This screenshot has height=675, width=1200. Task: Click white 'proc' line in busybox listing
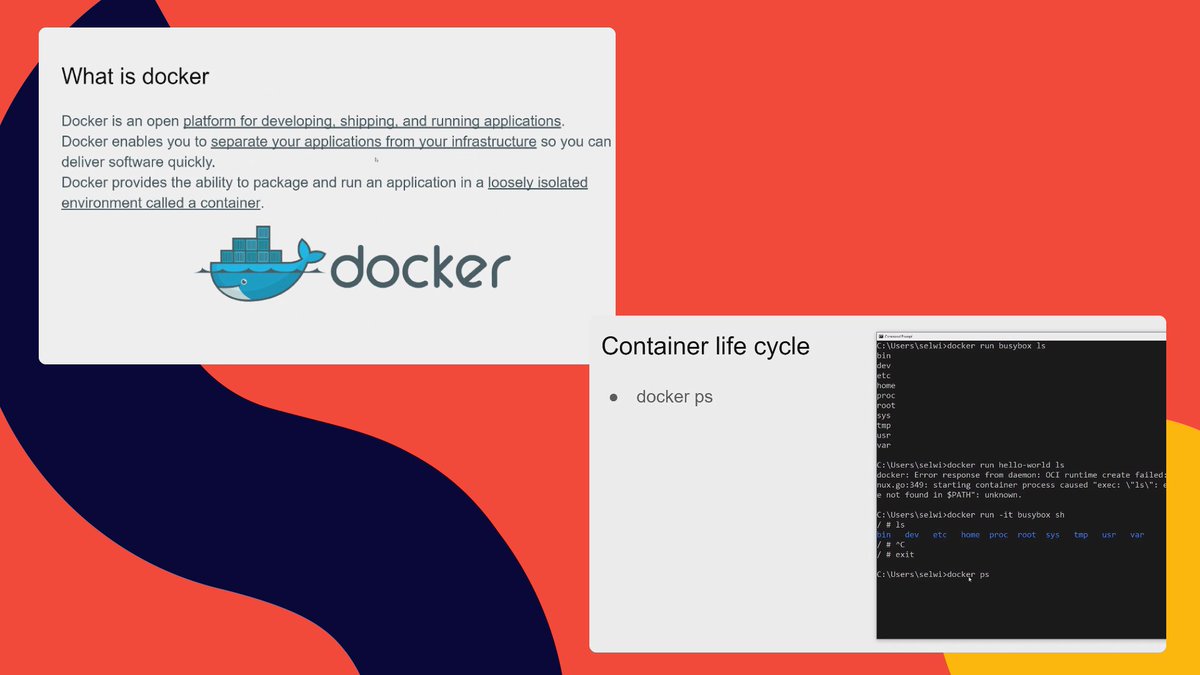885,395
